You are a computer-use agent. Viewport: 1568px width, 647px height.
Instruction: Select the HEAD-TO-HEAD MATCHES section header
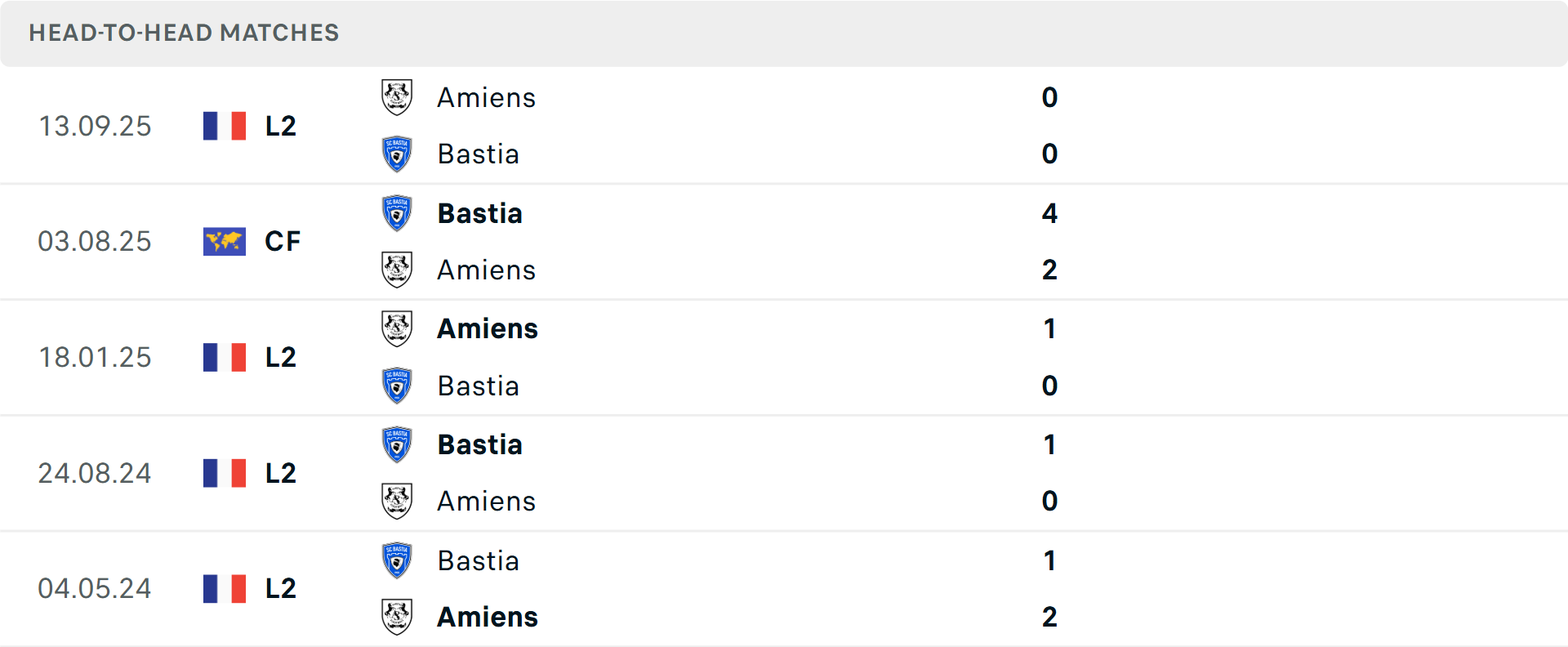coord(184,33)
